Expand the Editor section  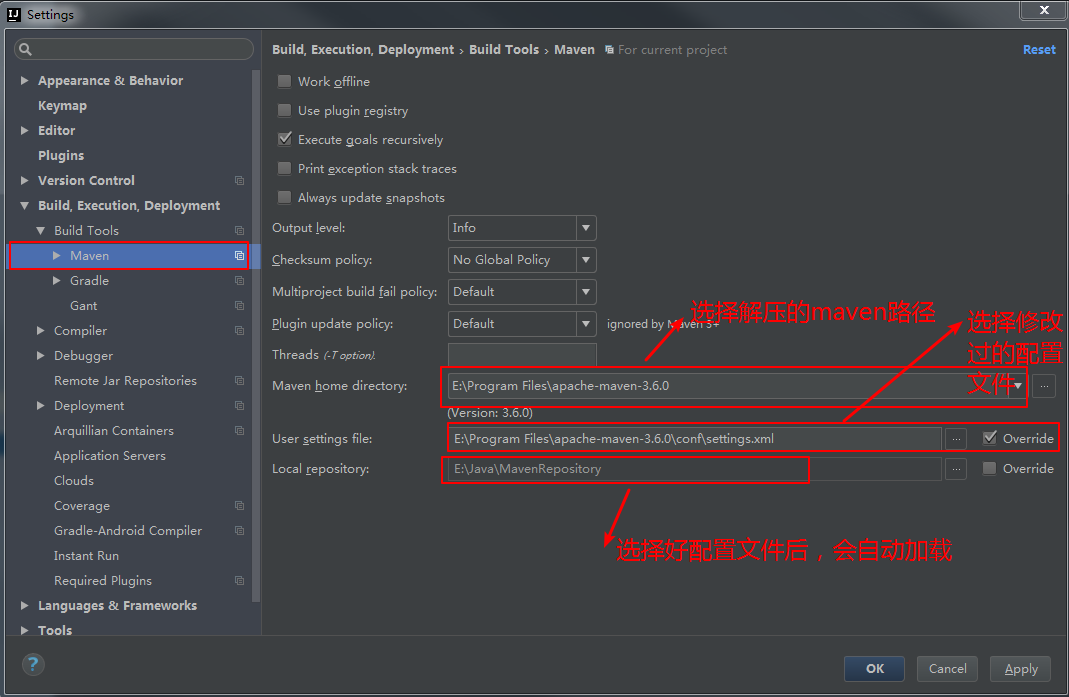click(x=25, y=130)
